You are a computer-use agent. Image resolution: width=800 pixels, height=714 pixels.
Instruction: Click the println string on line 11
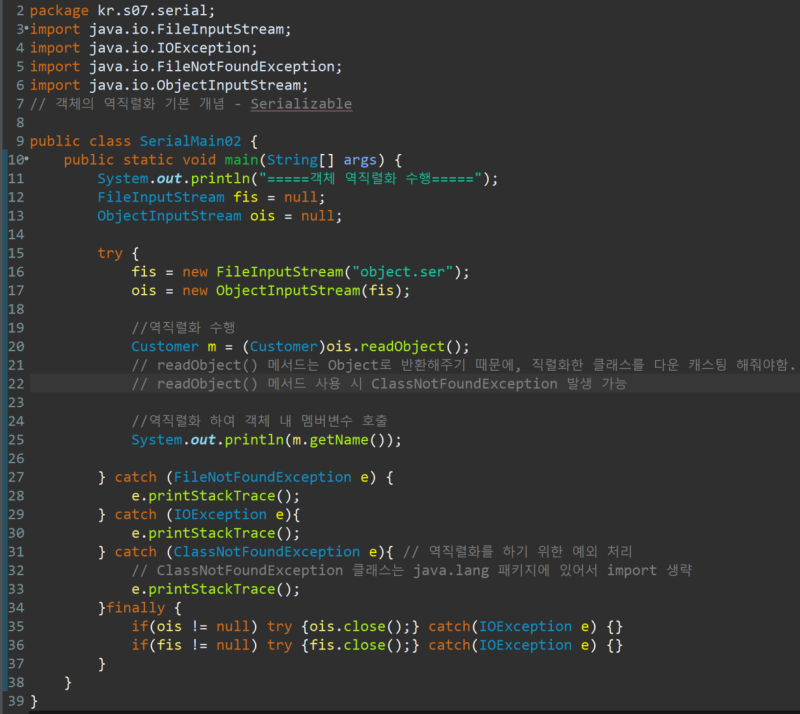click(x=370, y=179)
